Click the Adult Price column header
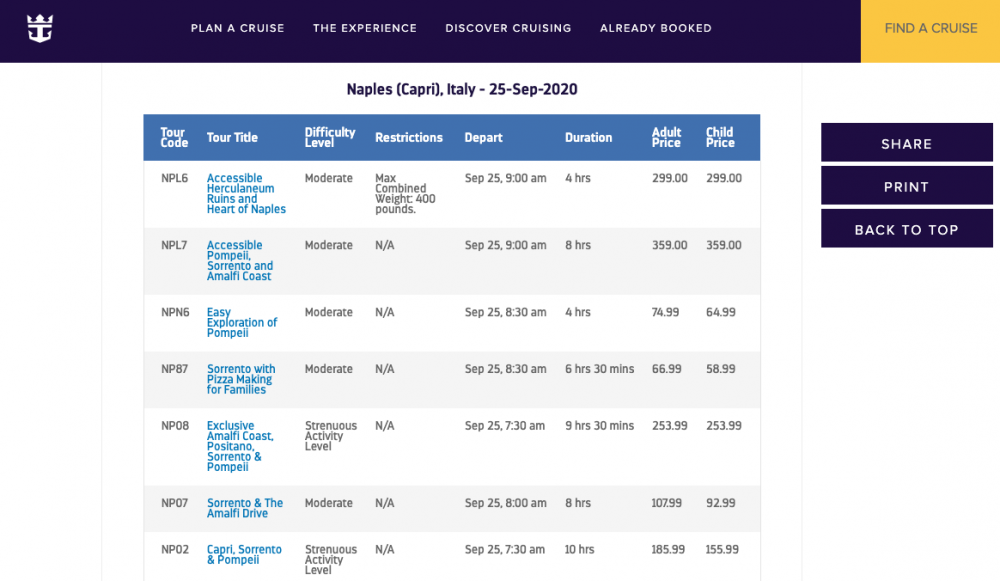Viewport: 1000px width, 581px height. pyautogui.click(x=666, y=137)
